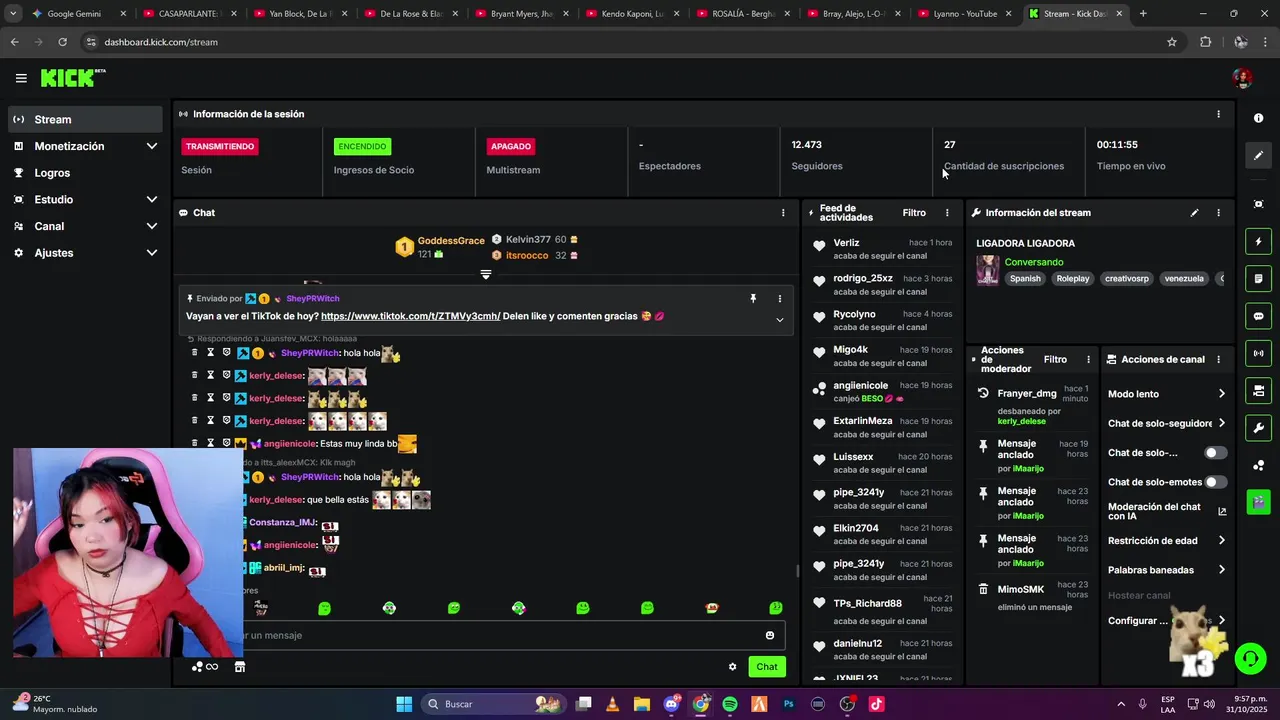
Task: Open the emoji picker in the message box
Action: click(x=769, y=635)
